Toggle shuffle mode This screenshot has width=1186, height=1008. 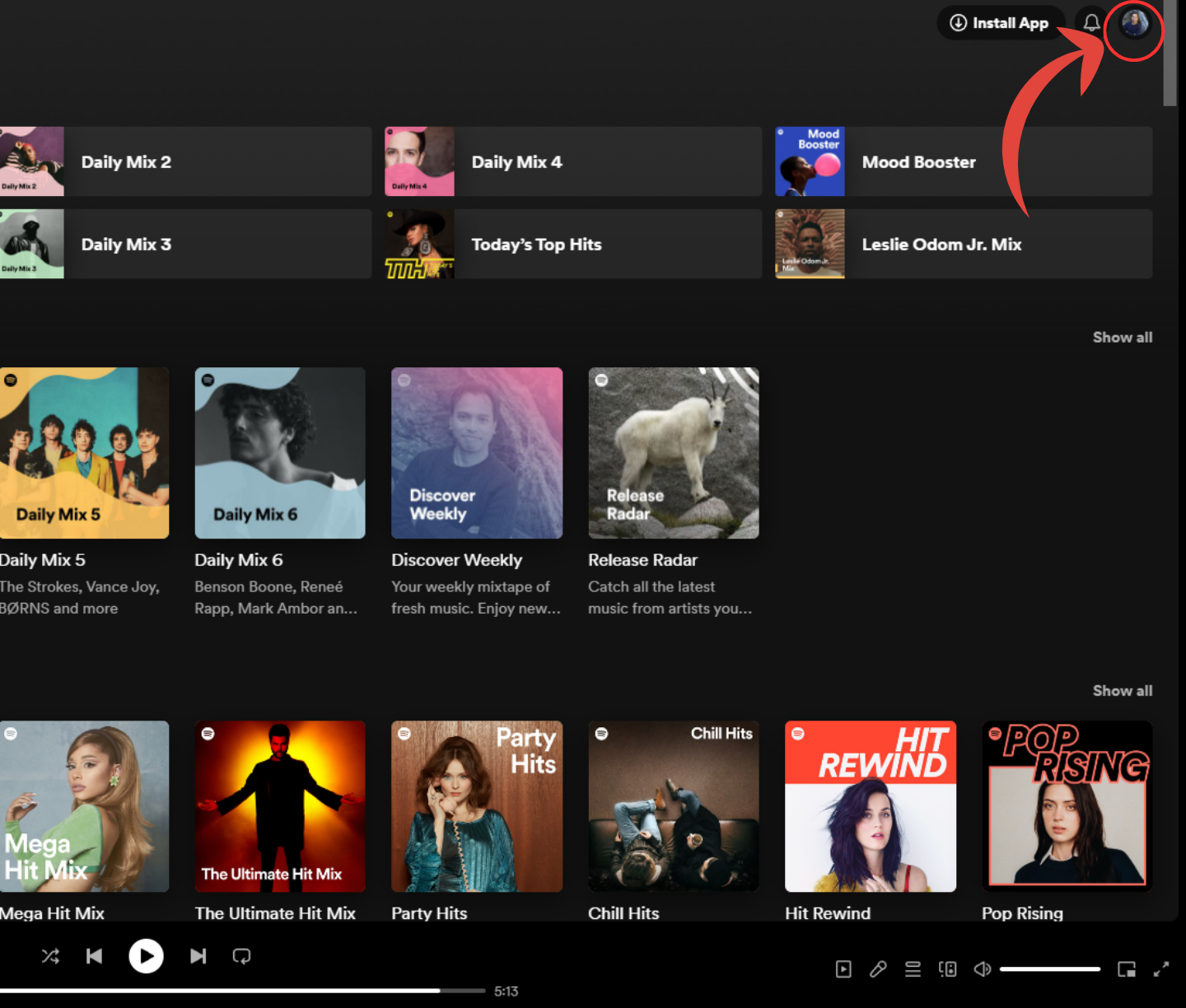click(50, 956)
